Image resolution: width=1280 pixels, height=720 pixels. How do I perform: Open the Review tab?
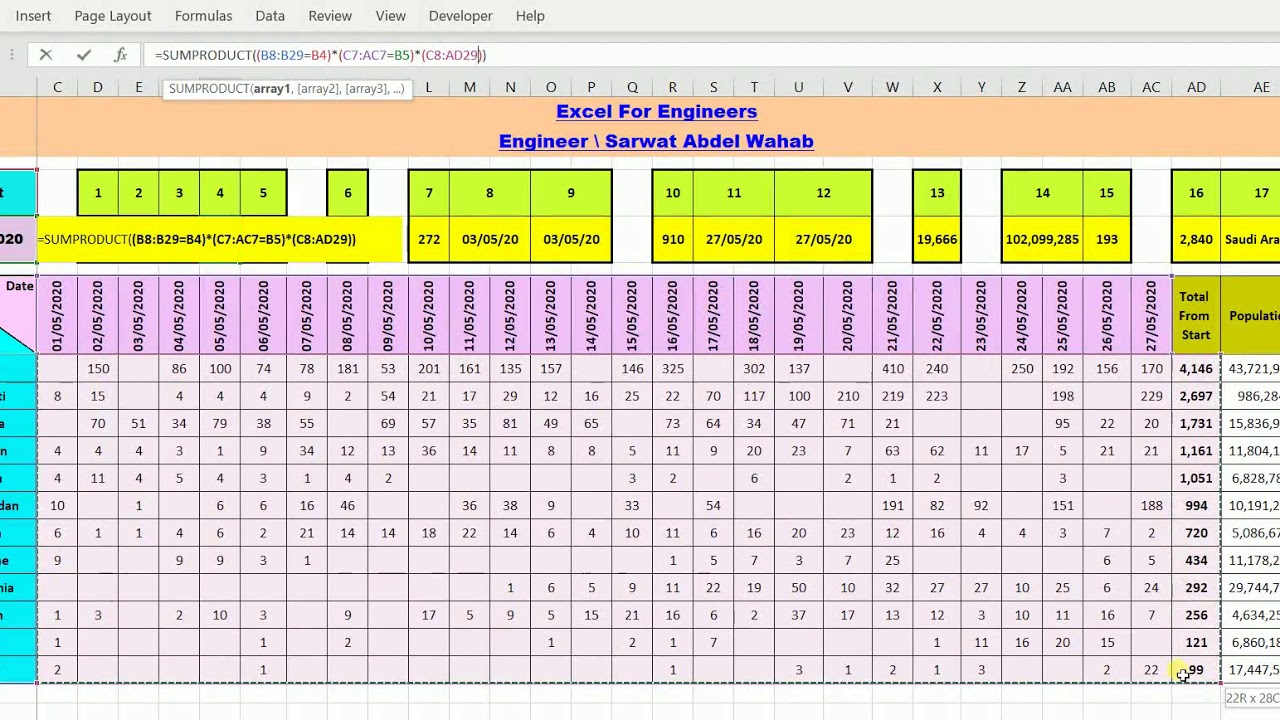(330, 16)
